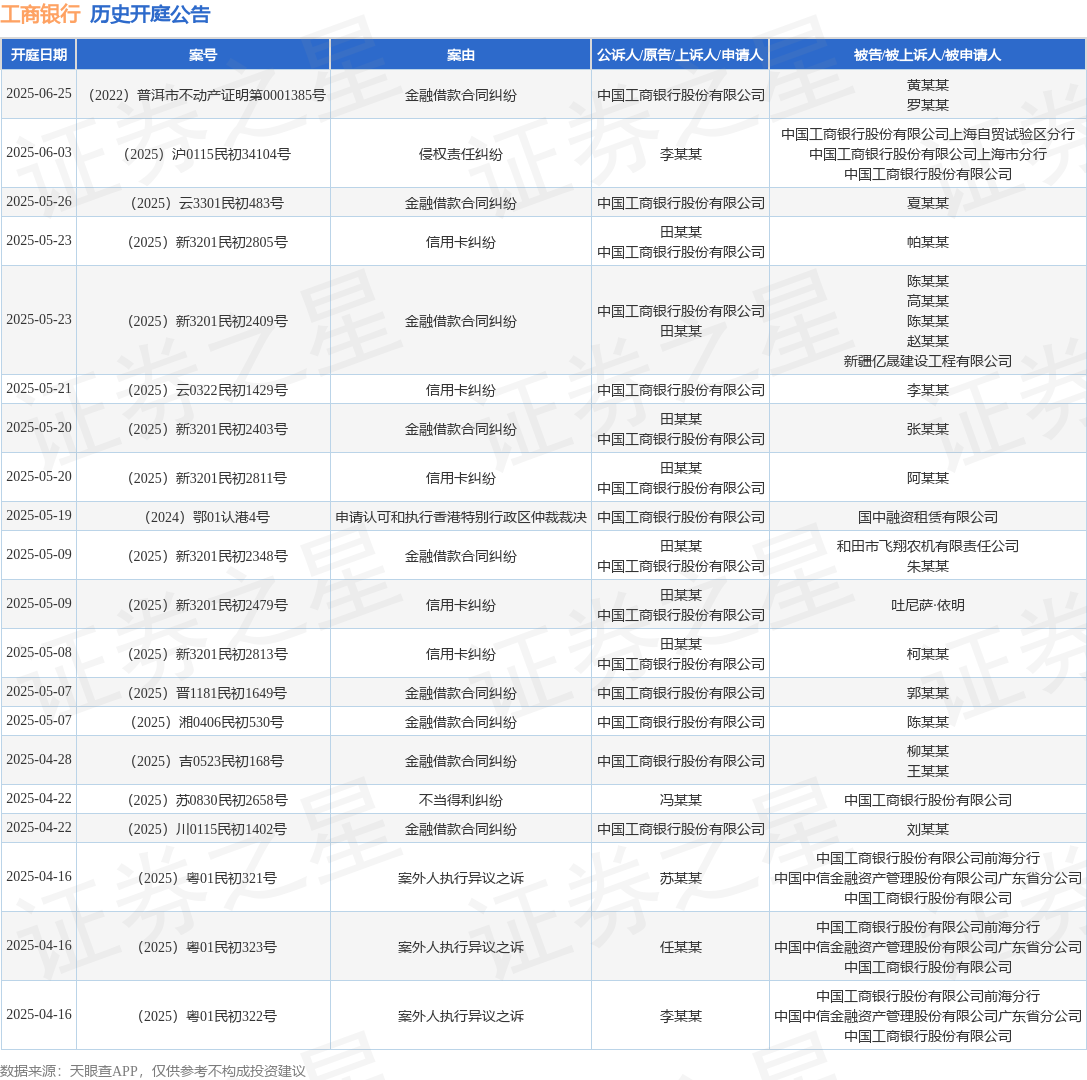
Task: Select case number 云3301民初483号
Action: 207,203
